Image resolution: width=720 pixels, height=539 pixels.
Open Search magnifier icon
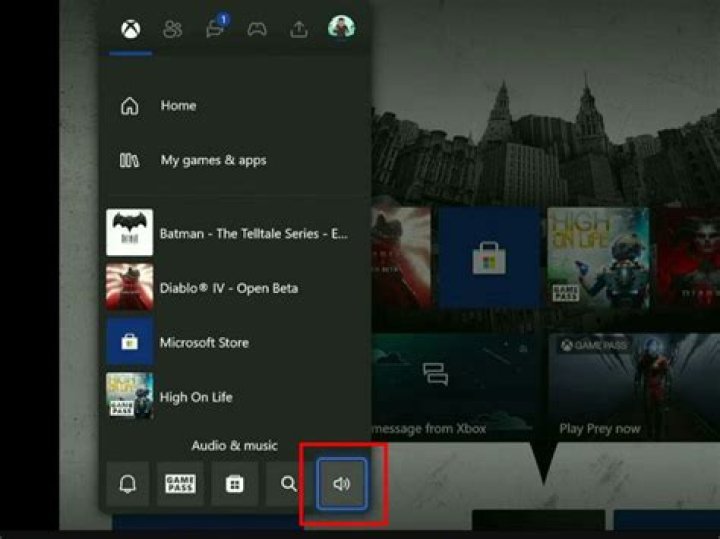click(288, 484)
